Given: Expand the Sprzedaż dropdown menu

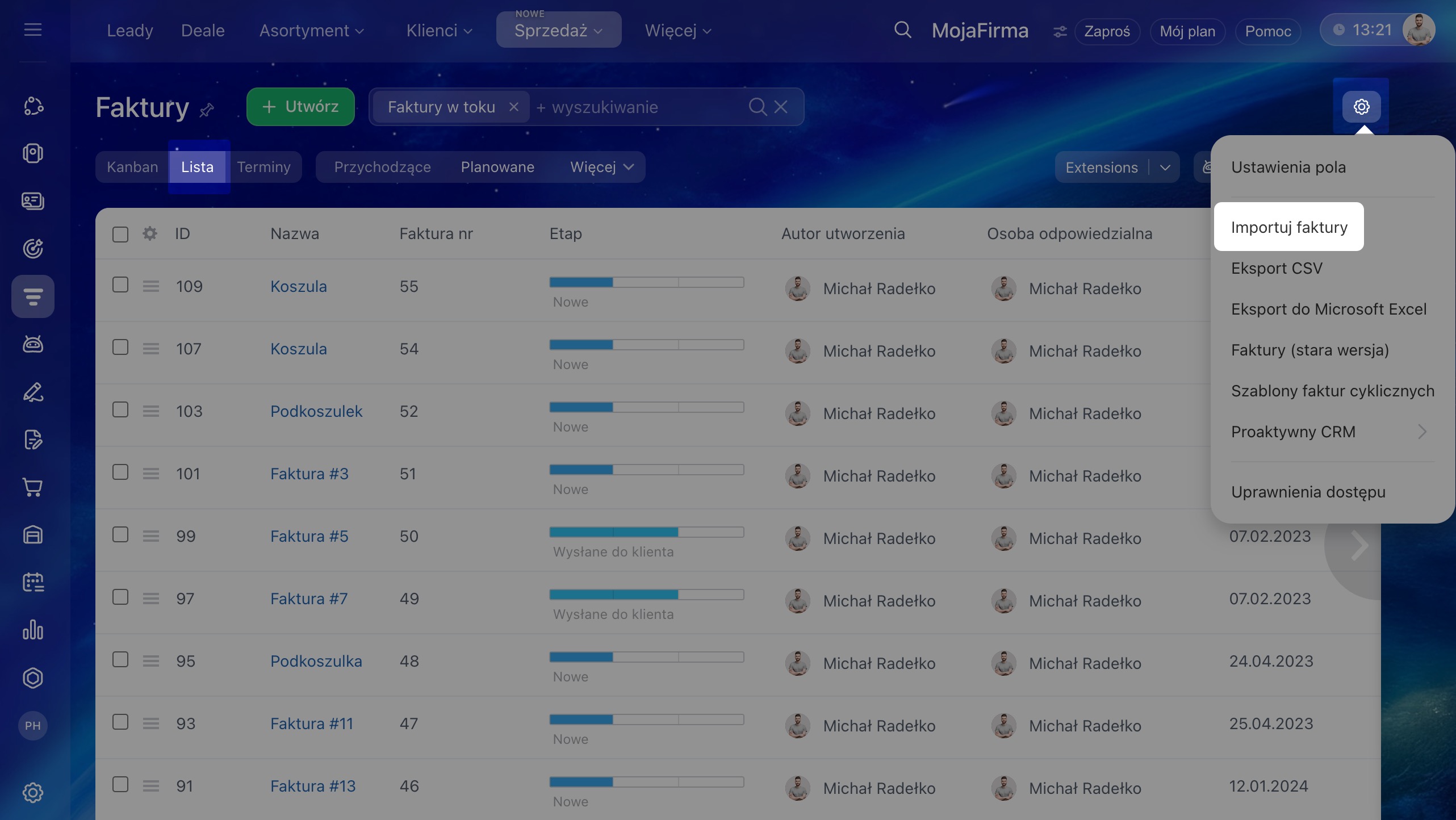Looking at the screenshot, I should pyautogui.click(x=558, y=31).
